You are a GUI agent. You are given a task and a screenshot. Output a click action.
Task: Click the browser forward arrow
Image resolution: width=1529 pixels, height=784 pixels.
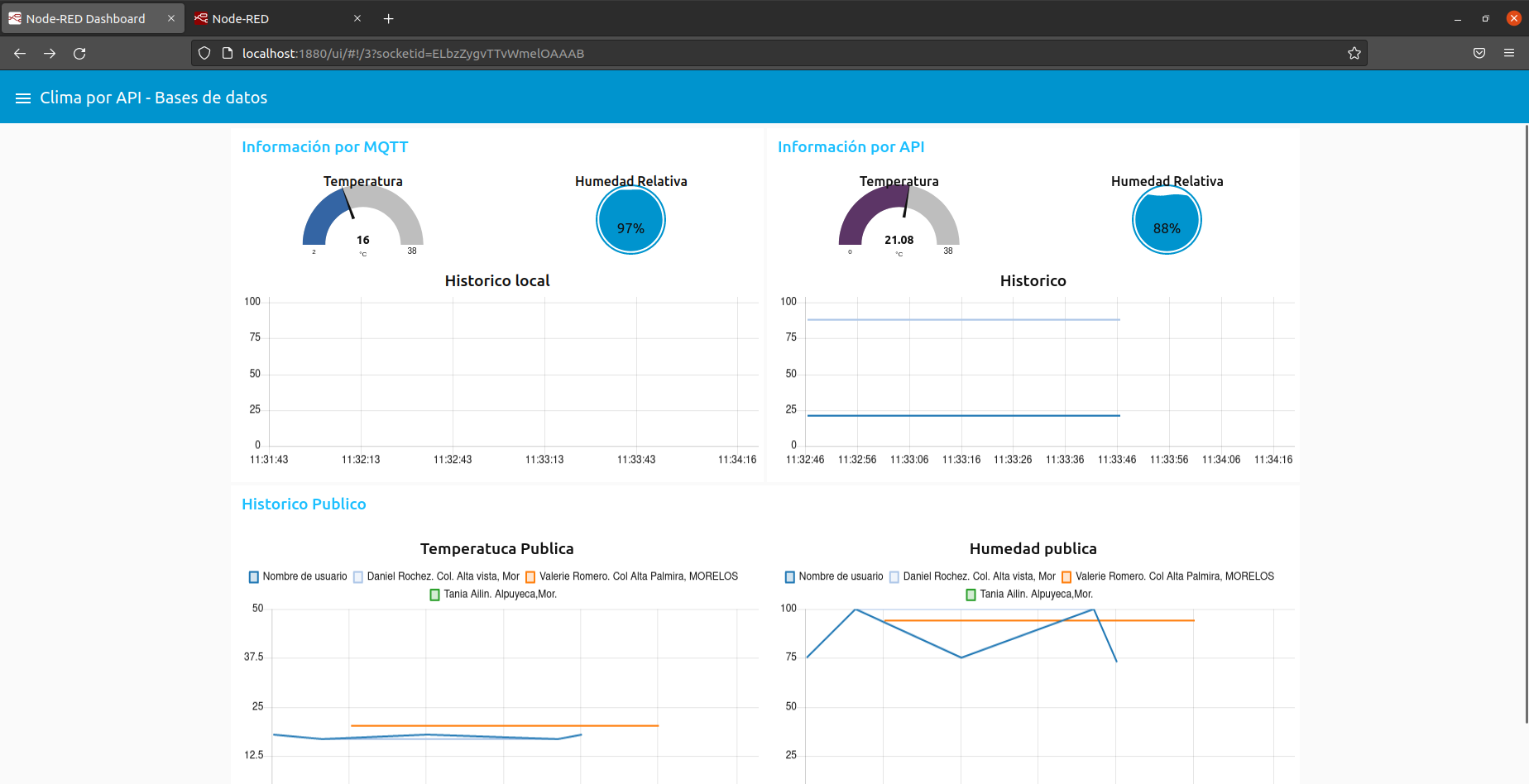tap(49, 53)
